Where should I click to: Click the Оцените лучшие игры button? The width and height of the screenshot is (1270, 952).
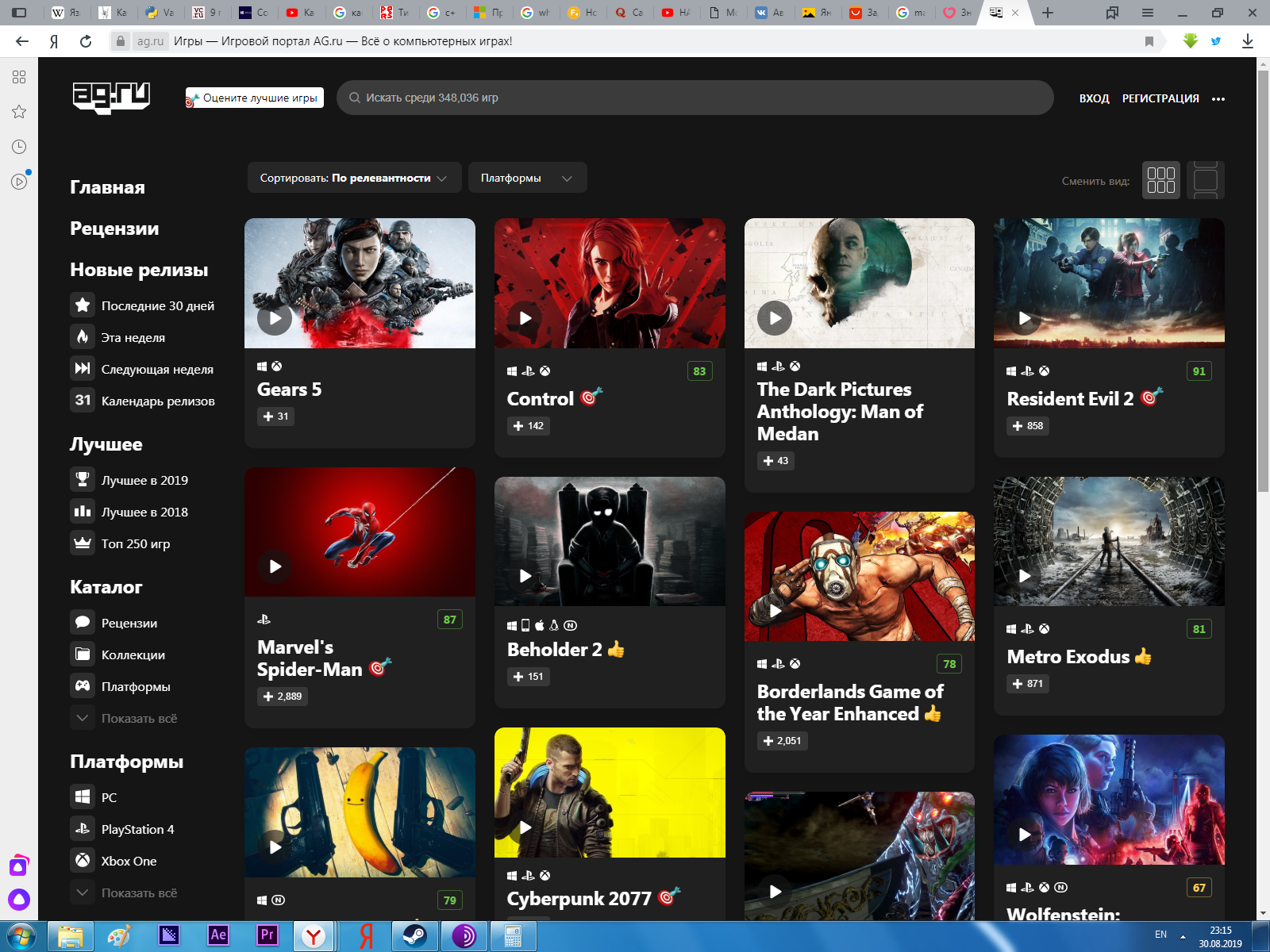point(255,98)
